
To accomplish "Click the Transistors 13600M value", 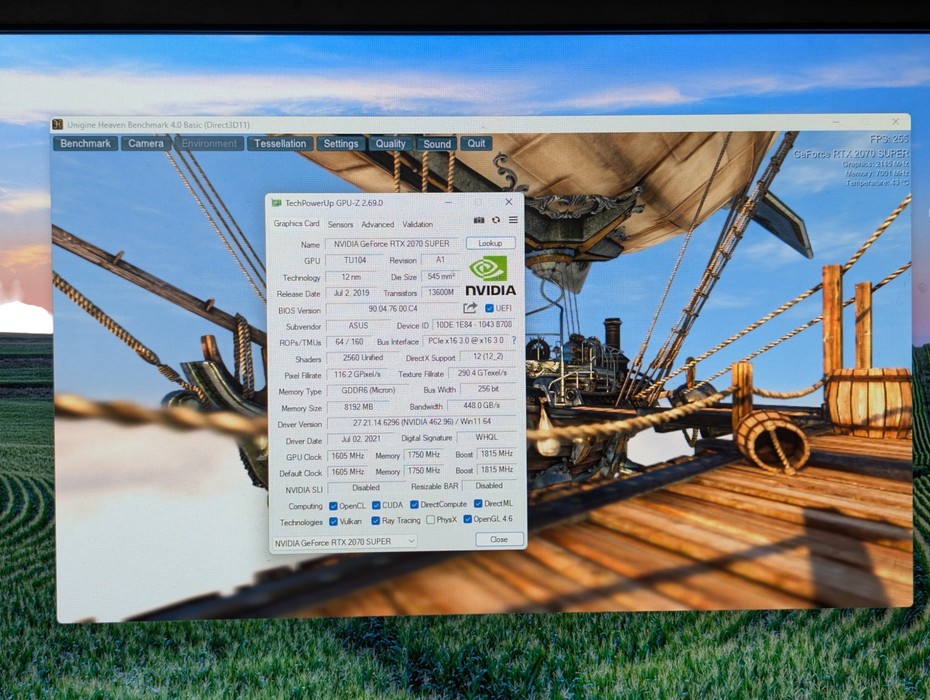I will [441, 292].
